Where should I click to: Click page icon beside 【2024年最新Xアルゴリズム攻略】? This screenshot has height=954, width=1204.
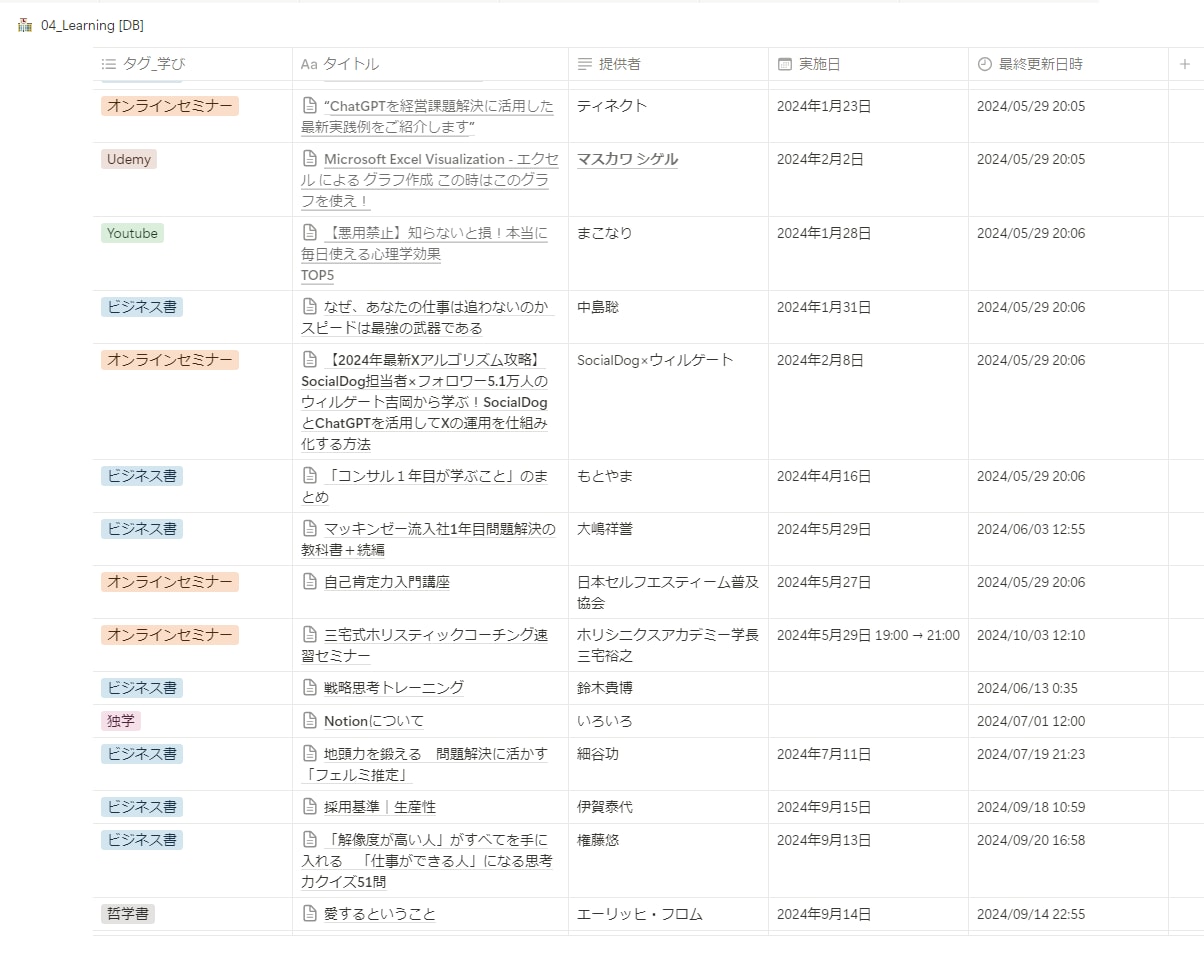pos(310,360)
